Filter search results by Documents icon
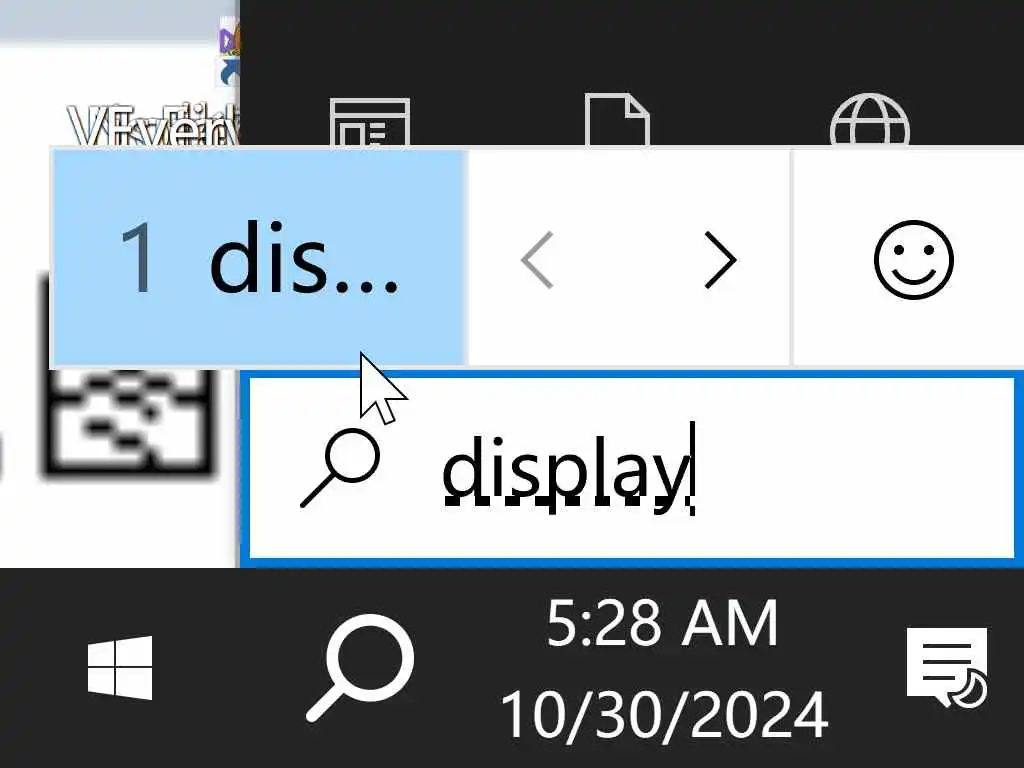The height and width of the screenshot is (768, 1024). point(617,120)
